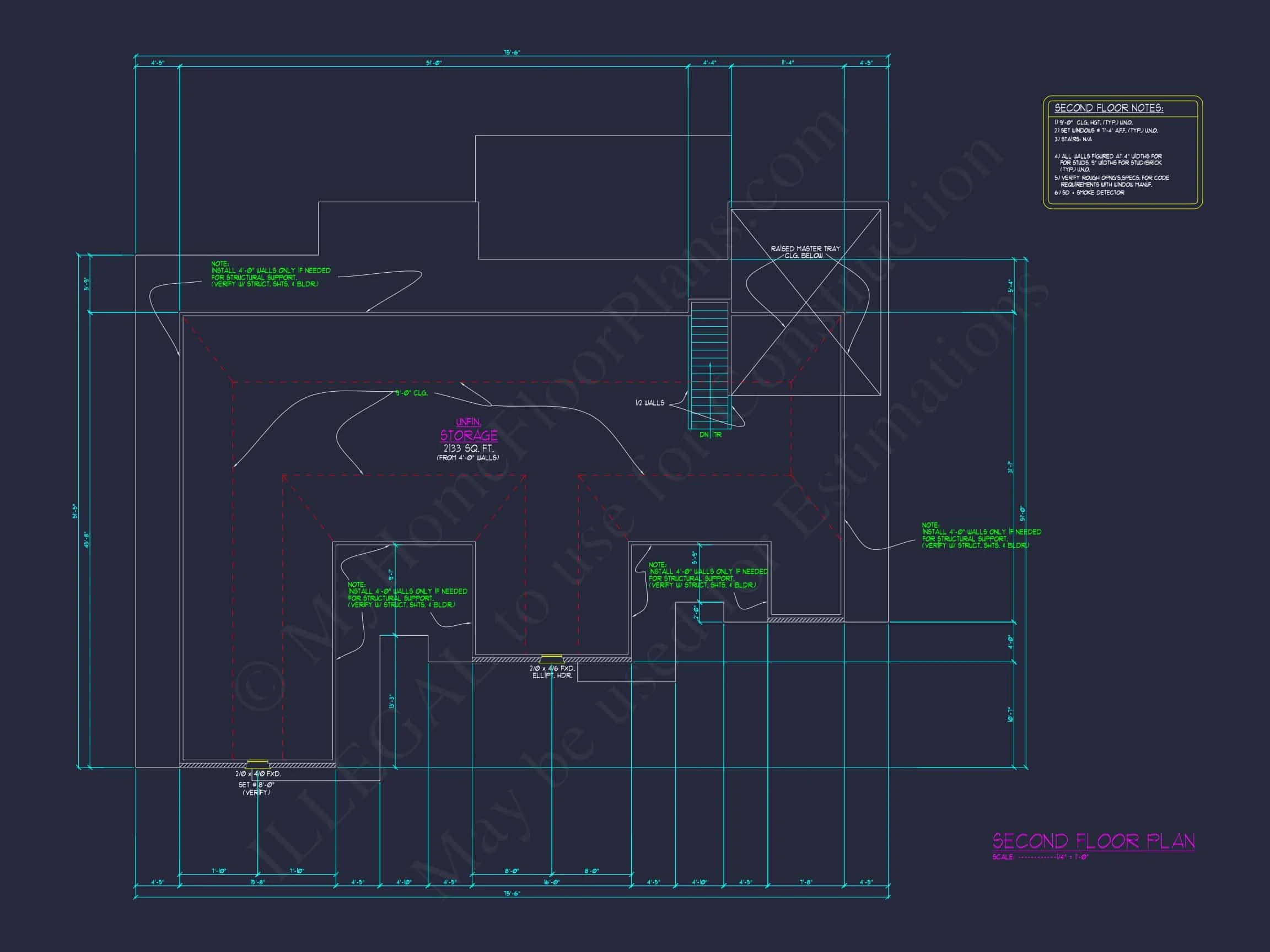1270x952 pixels.
Task: Select the 2133 SQ. FT. area text
Action: 468,448
